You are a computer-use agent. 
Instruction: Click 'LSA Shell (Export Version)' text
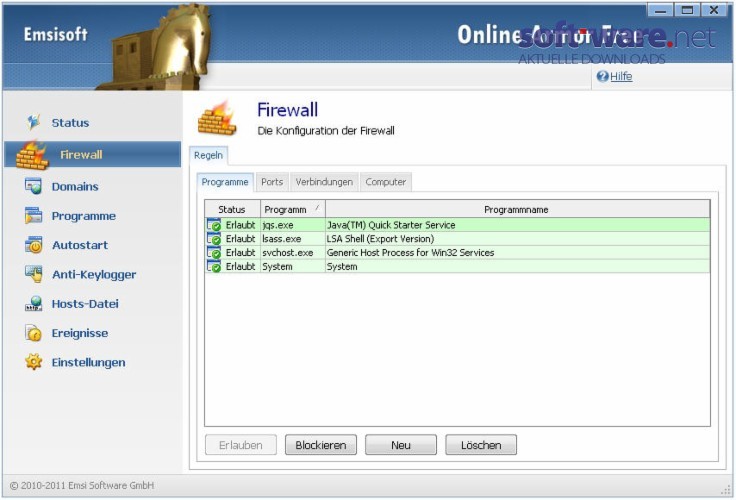point(380,238)
